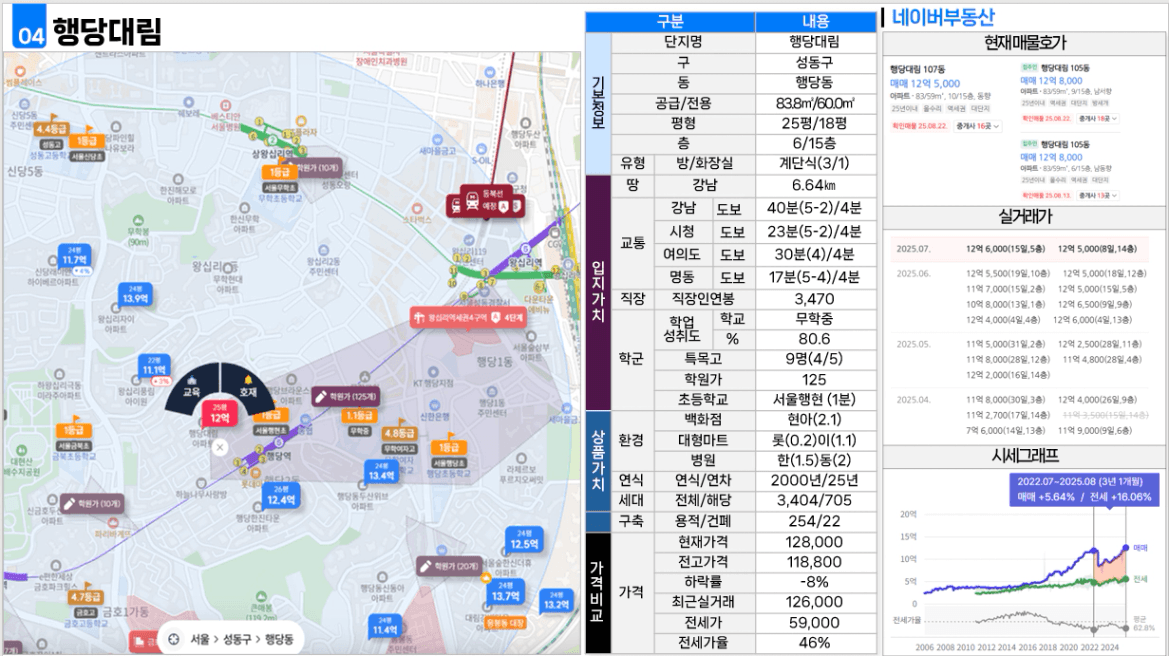
Task: Select 행당동 in the location breadcrumb
Action: tap(279, 639)
